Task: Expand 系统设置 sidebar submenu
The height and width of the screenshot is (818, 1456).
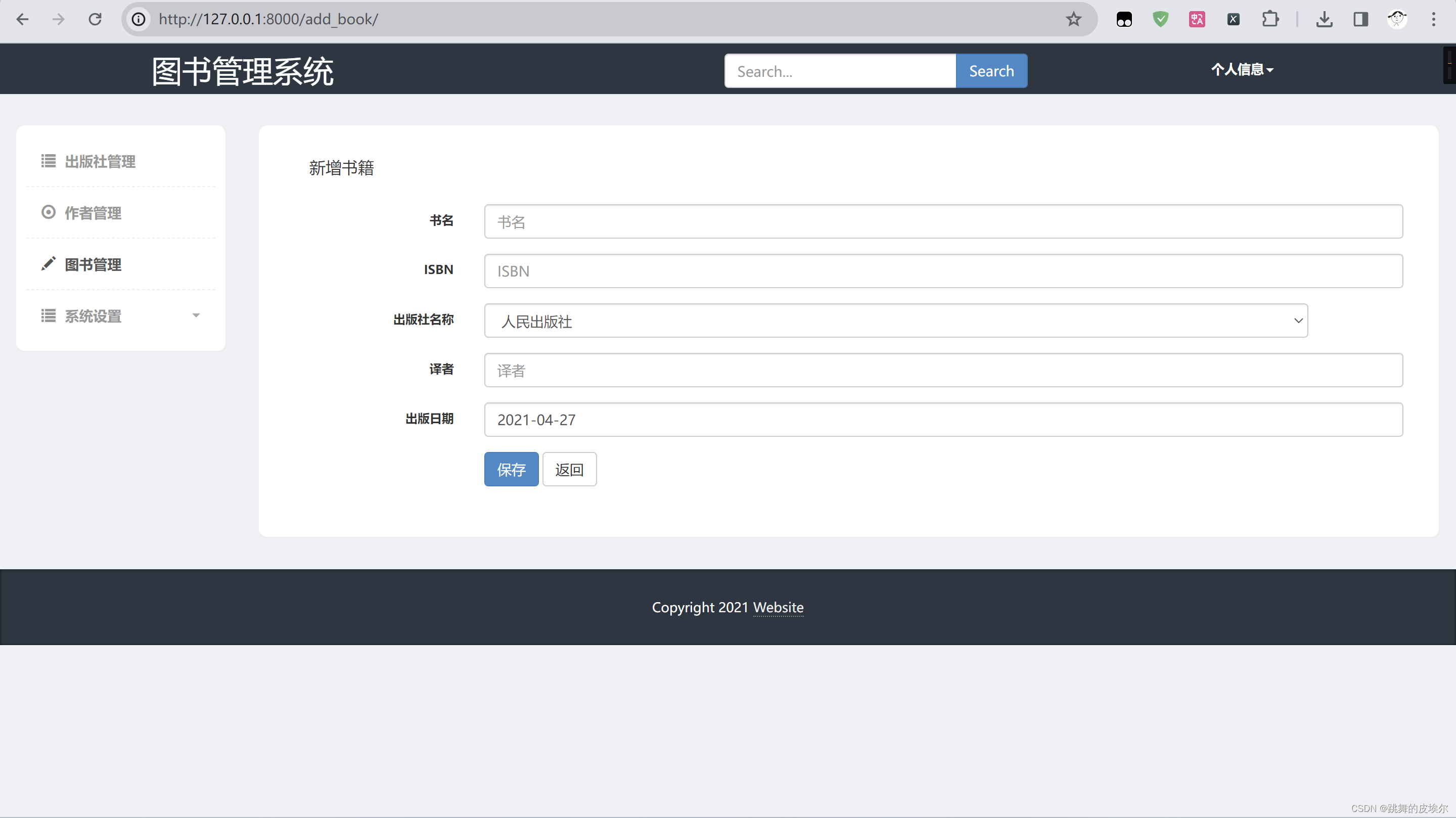Action: [120, 316]
